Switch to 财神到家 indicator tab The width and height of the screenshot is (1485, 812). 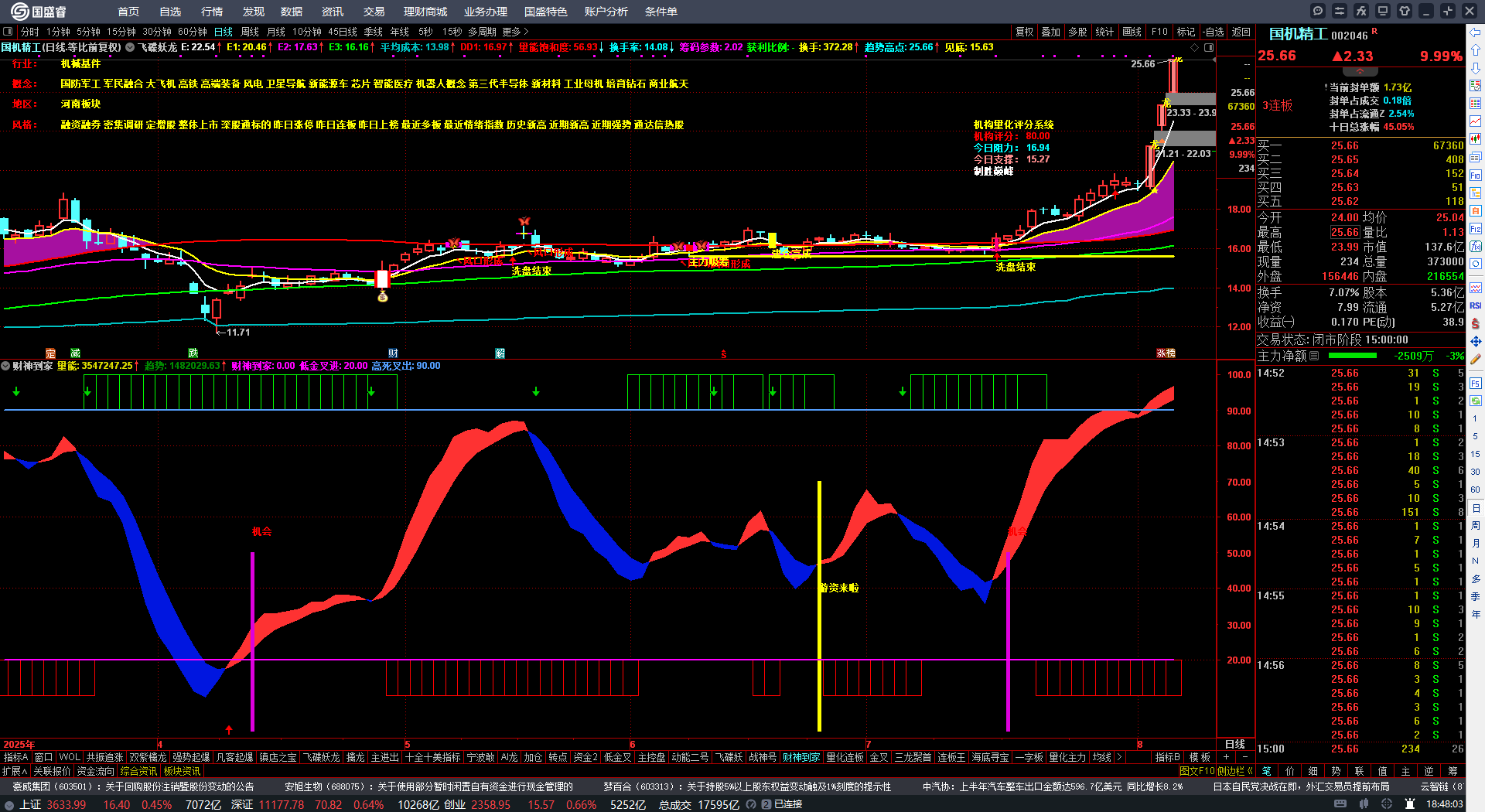coord(801,757)
